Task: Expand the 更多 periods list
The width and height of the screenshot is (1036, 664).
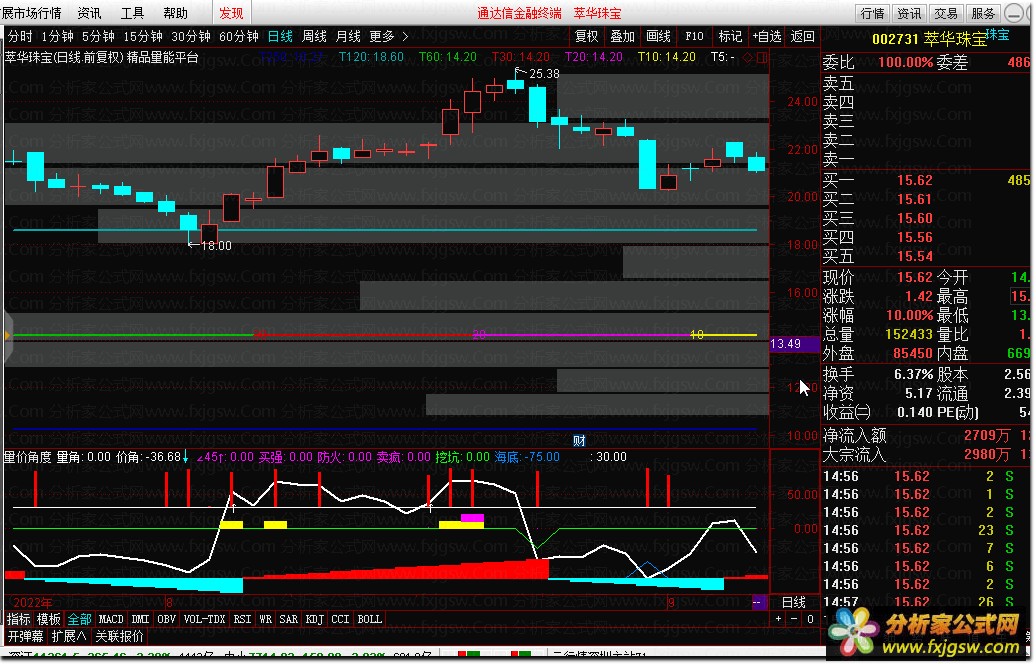Action: pyautogui.click(x=388, y=36)
